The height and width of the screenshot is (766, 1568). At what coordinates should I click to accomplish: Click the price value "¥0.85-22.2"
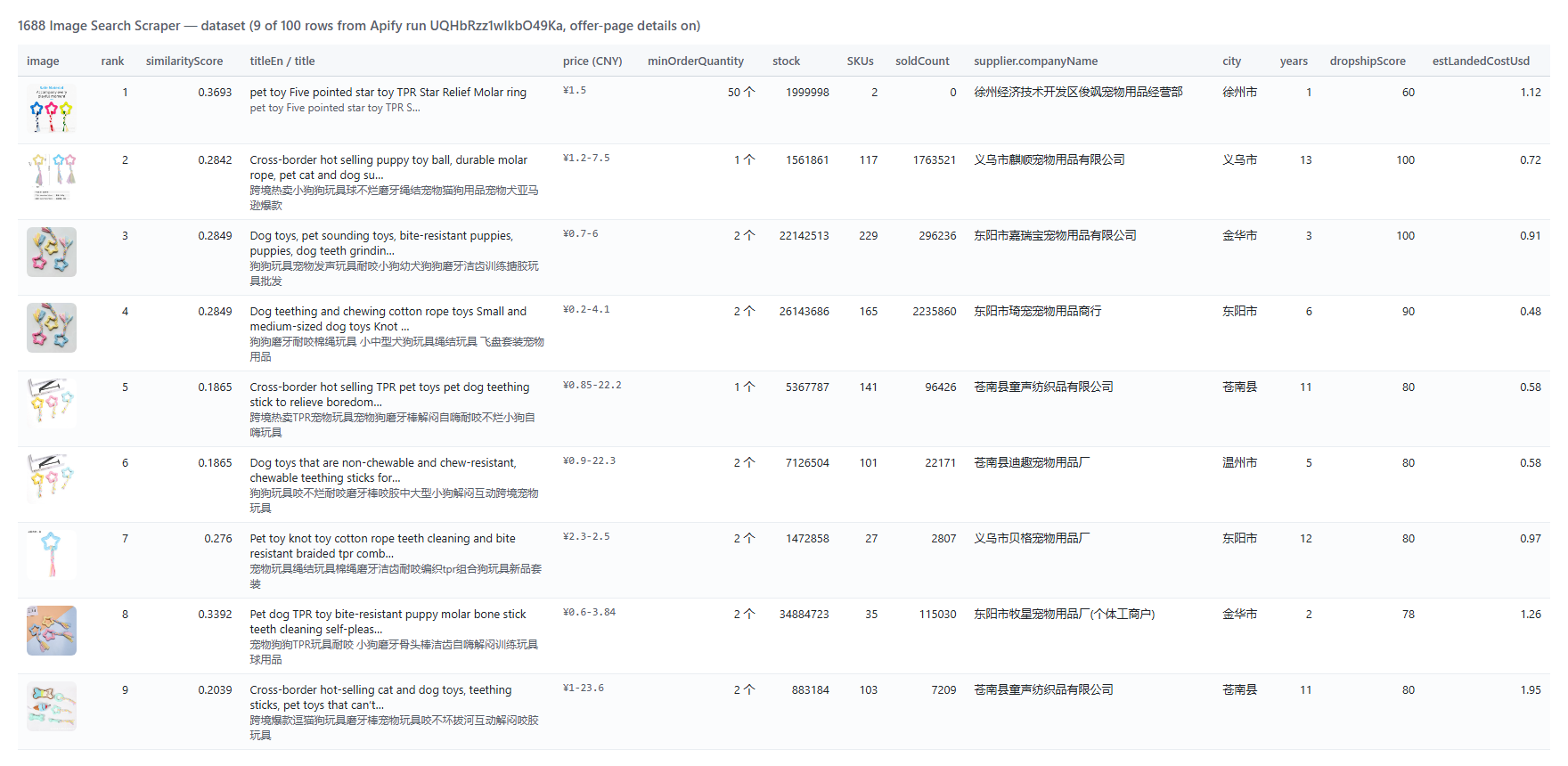[592, 386]
